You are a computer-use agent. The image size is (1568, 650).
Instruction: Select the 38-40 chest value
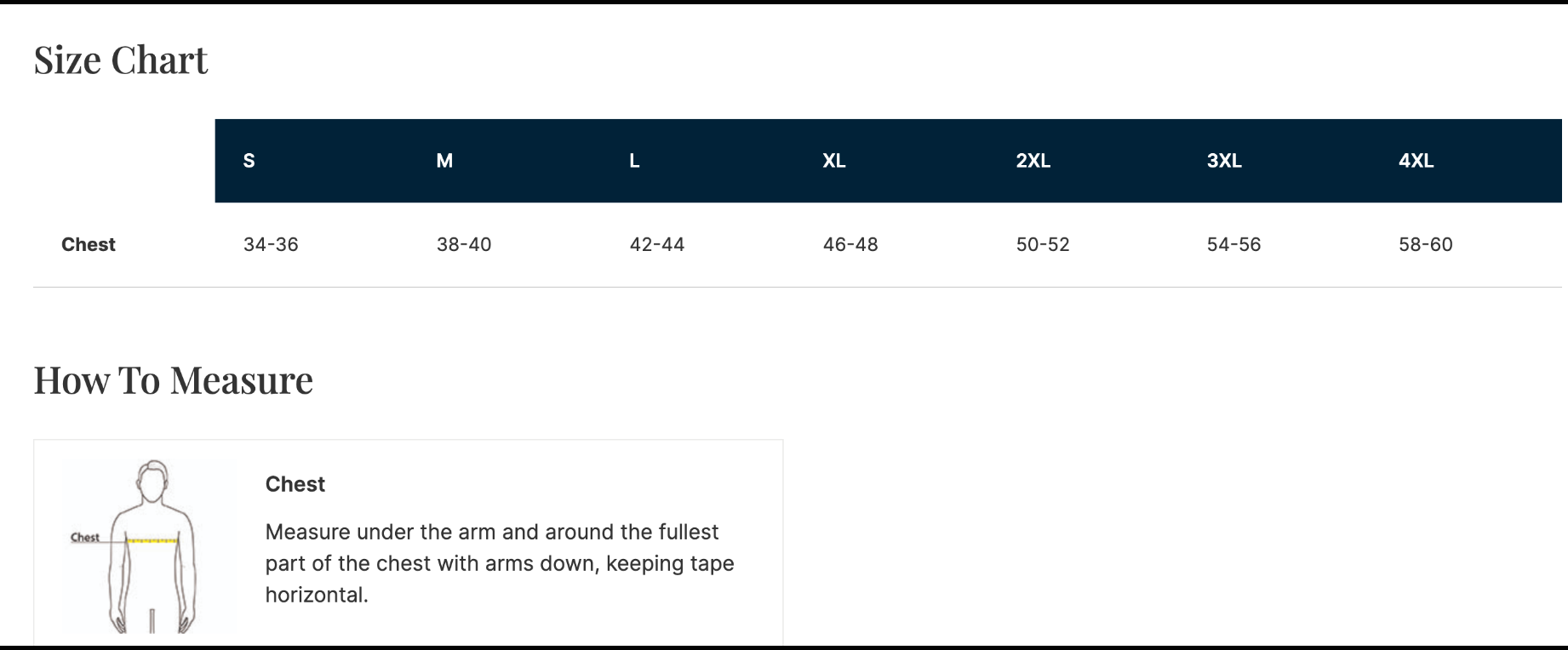click(464, 245)
